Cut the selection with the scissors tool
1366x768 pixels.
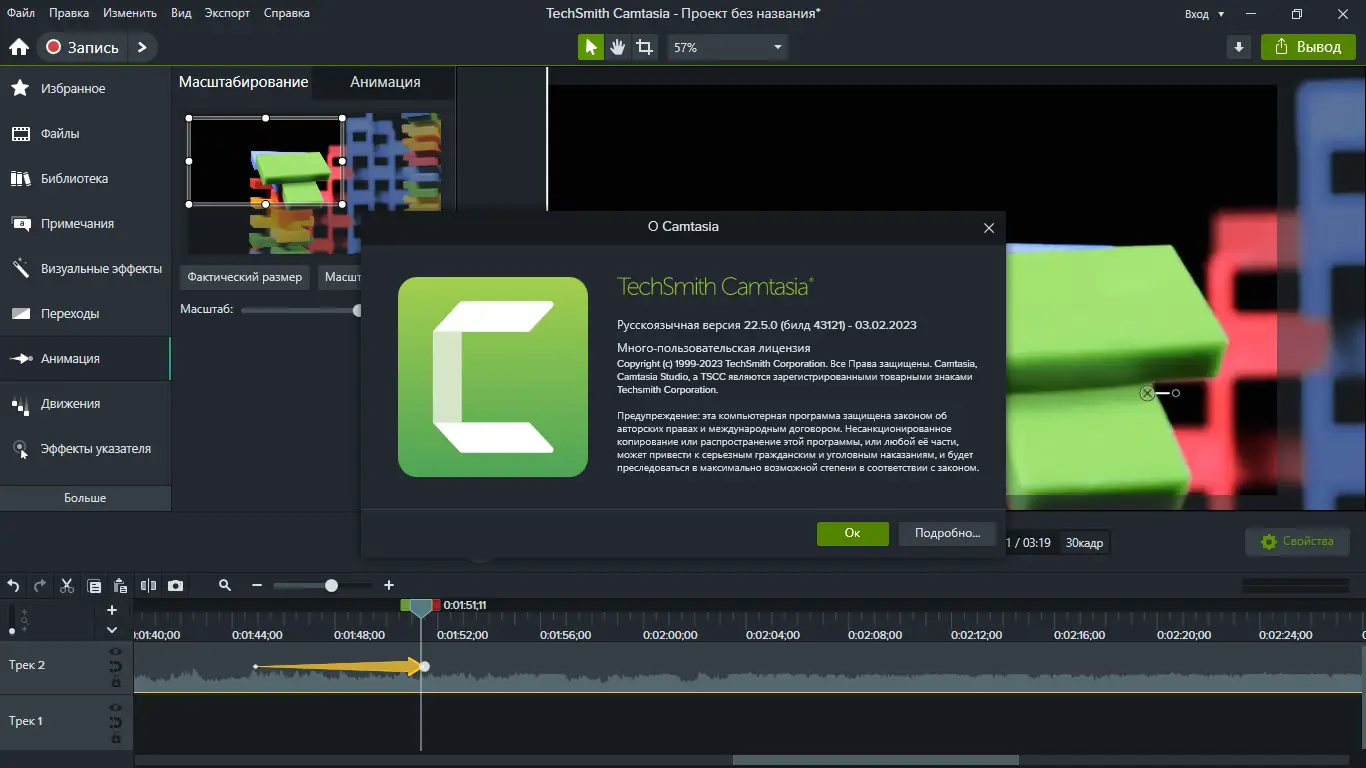[66, 585]
